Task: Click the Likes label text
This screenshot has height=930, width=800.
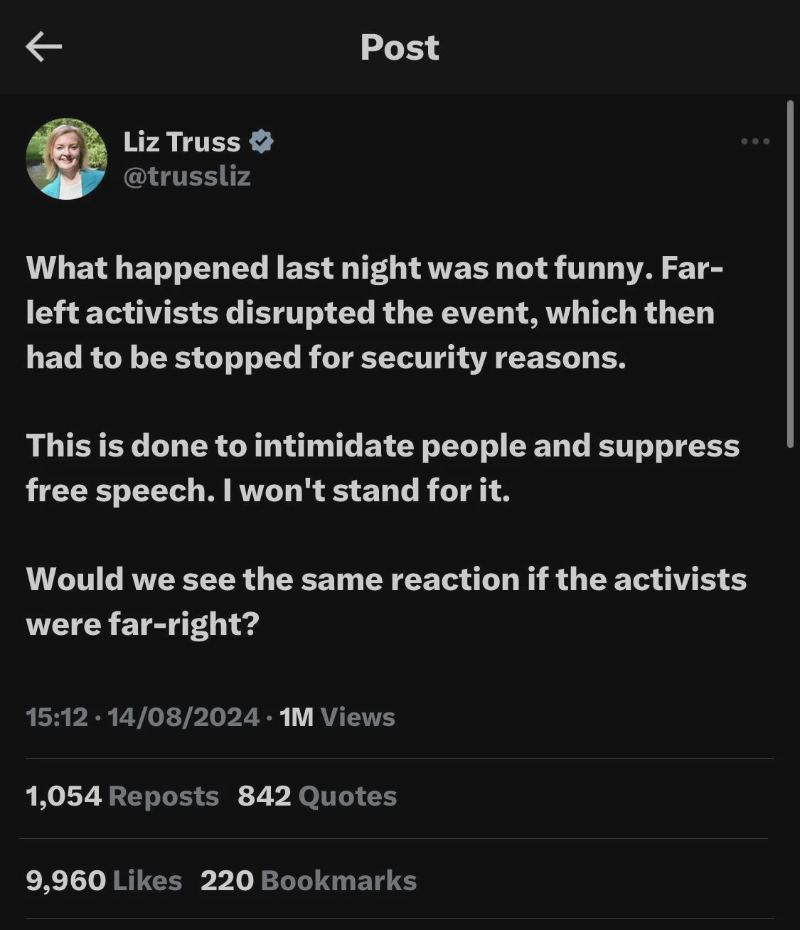Action: (x=147, y=880)
